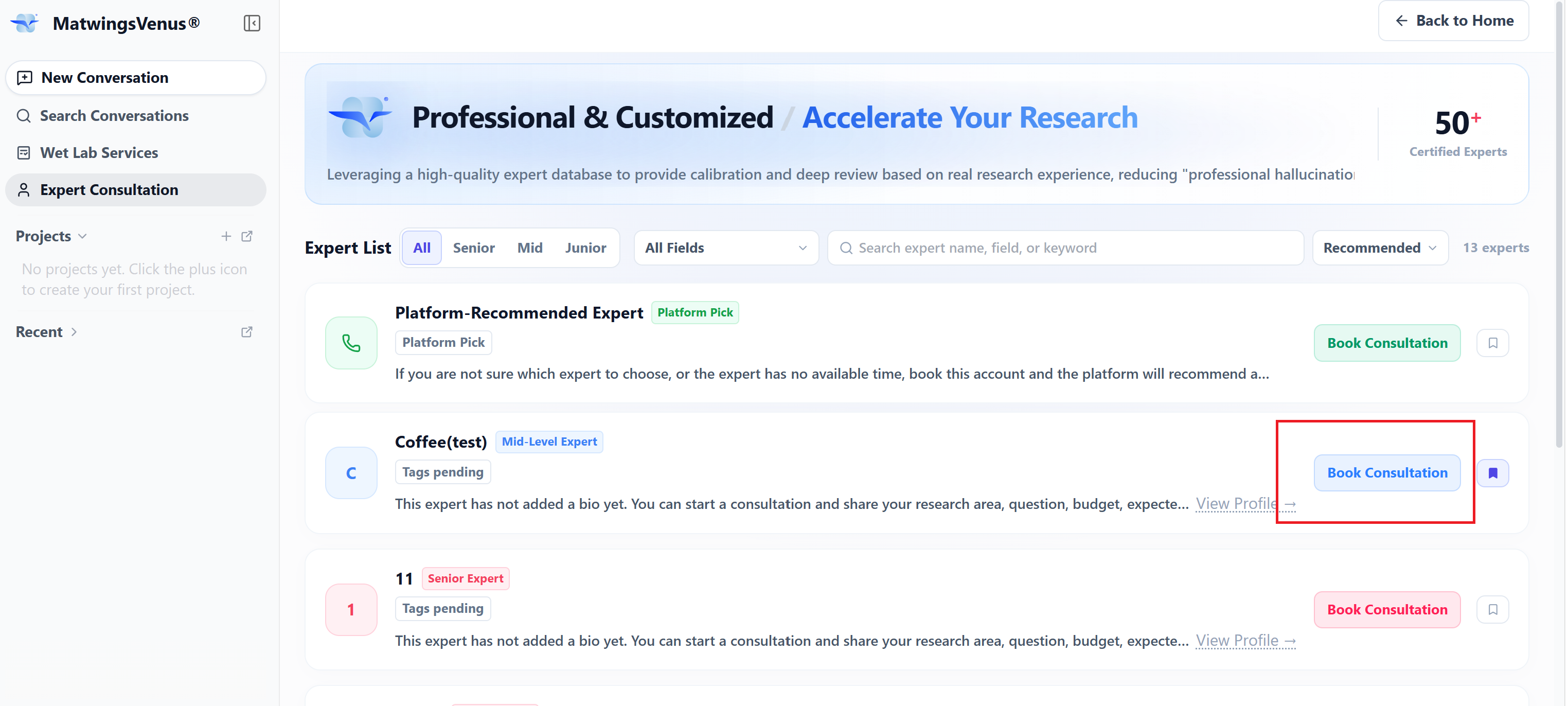
Task: Open Wet Lab Services
Action: coord(136,153)
